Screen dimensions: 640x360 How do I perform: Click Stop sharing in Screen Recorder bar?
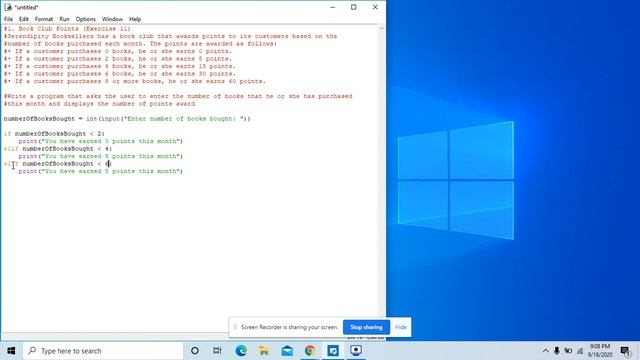(x=366, y=327)
